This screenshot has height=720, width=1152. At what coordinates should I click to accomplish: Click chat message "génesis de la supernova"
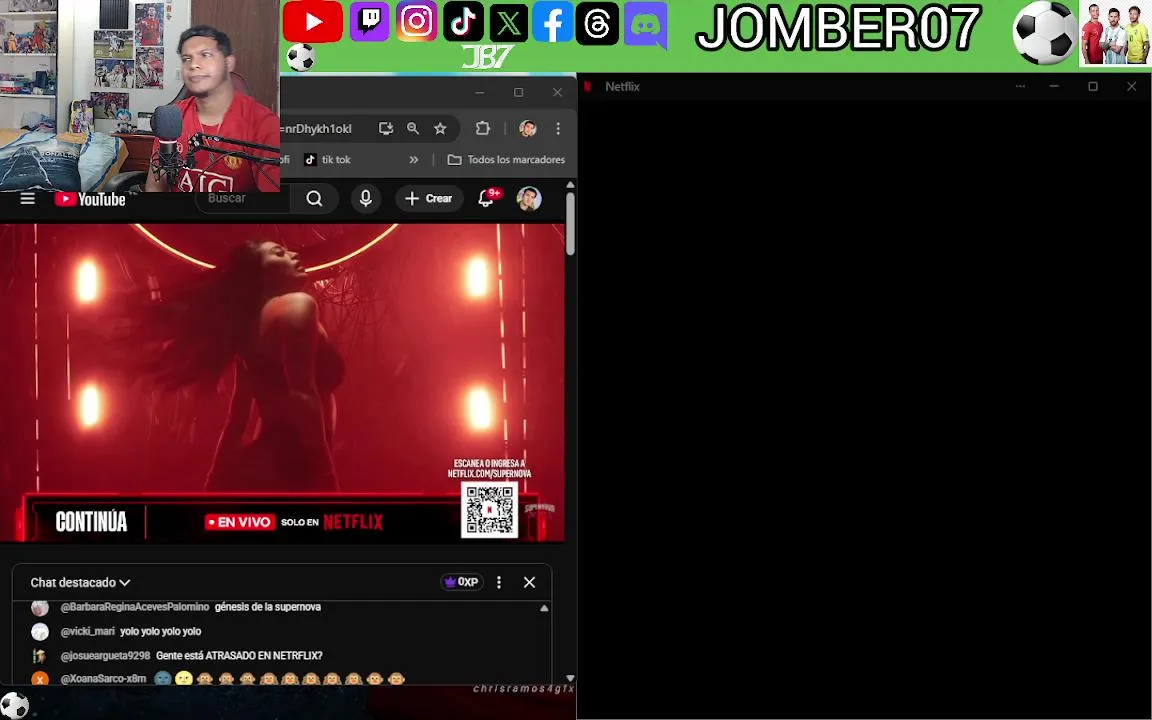click(x=267, y=607)
